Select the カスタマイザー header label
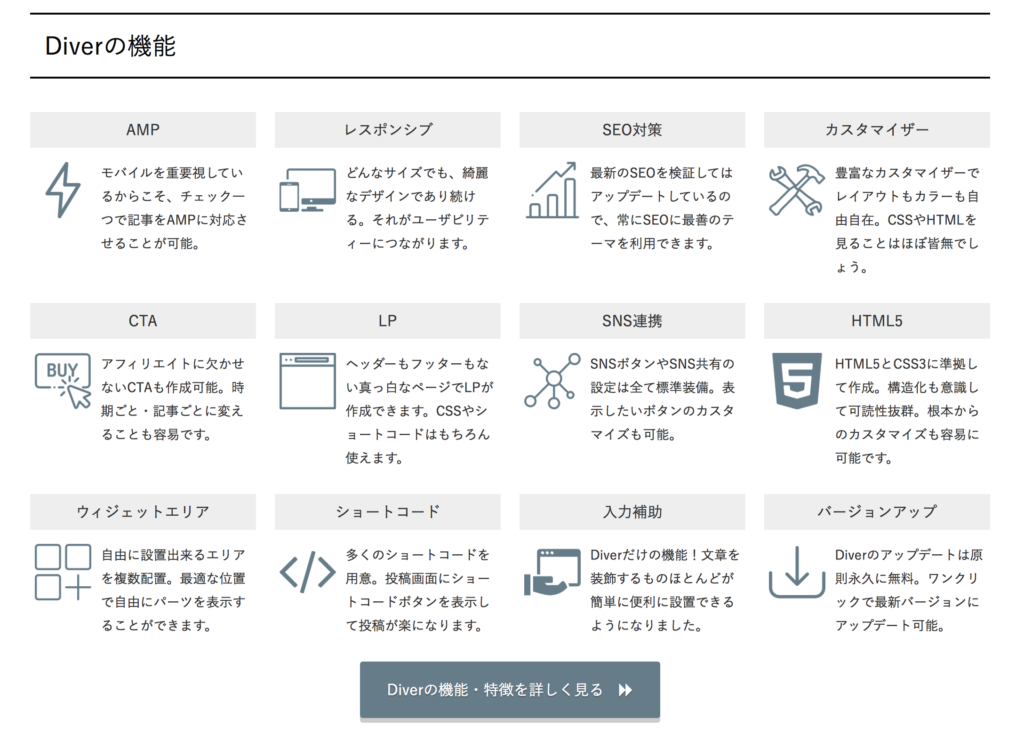Image resolution: width=1024 pixels, height=750 pixels. [877, 129]
